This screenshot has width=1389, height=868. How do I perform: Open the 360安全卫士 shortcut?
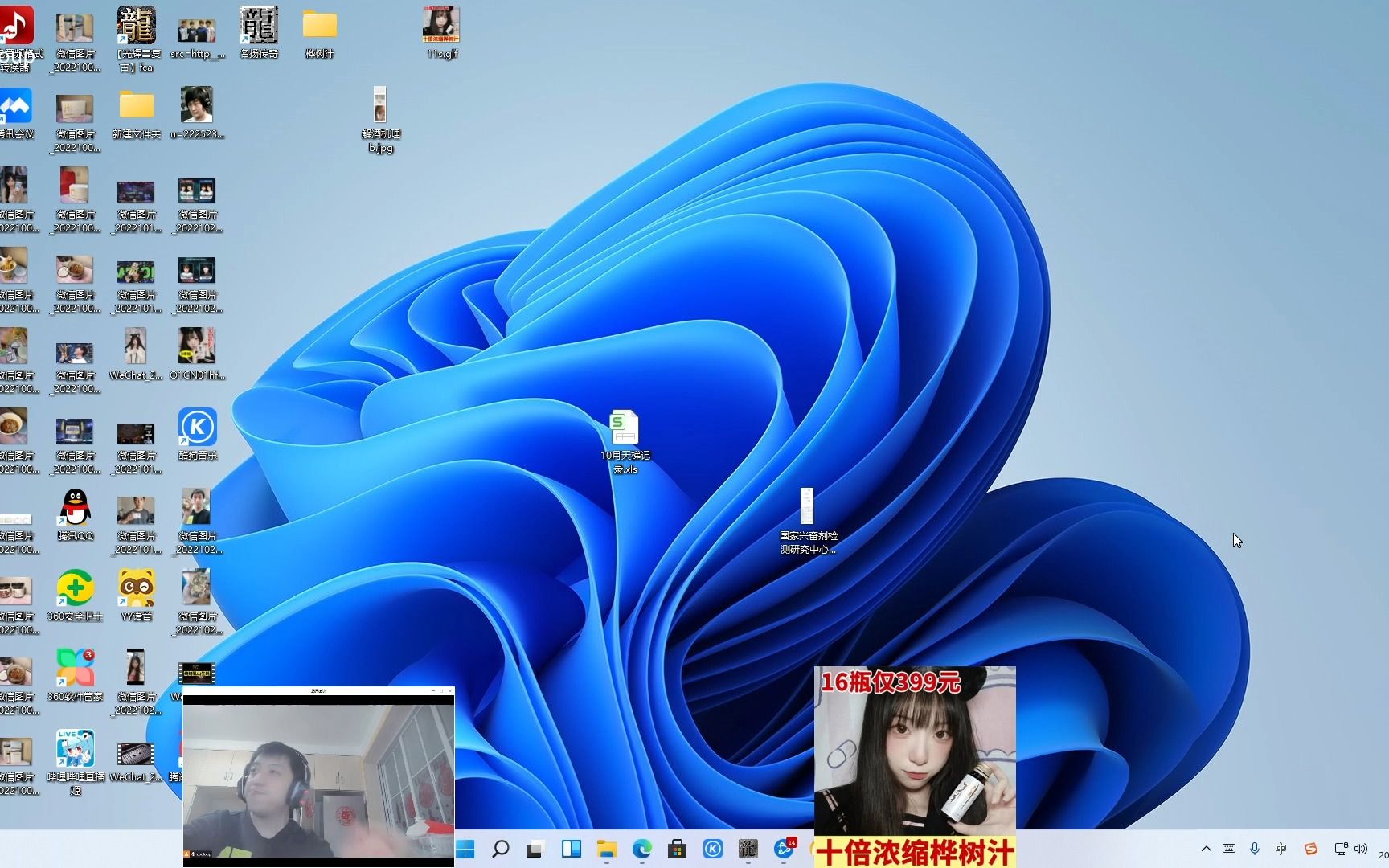[x=76, y=595]
